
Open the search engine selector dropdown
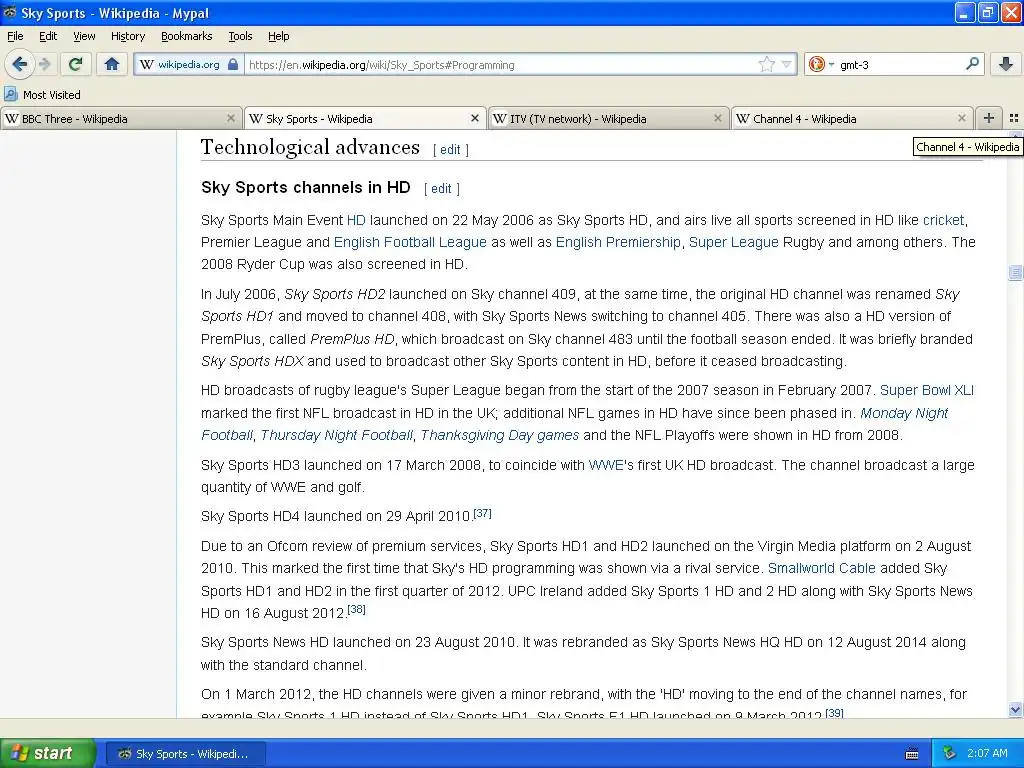click(x=822, y=65)
